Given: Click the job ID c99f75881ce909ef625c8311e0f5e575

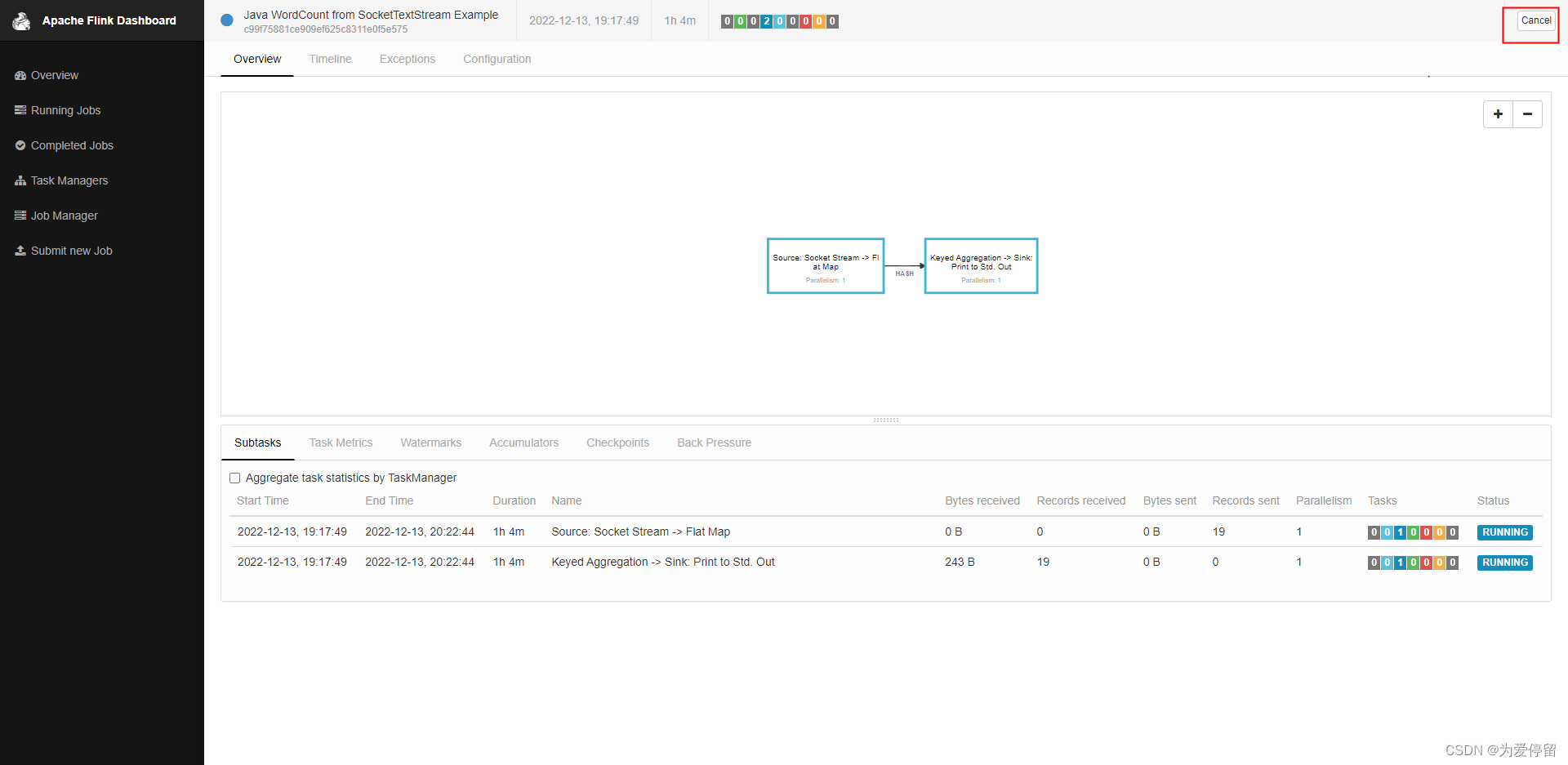Looking at the screenshot, I should coord(325,29).
